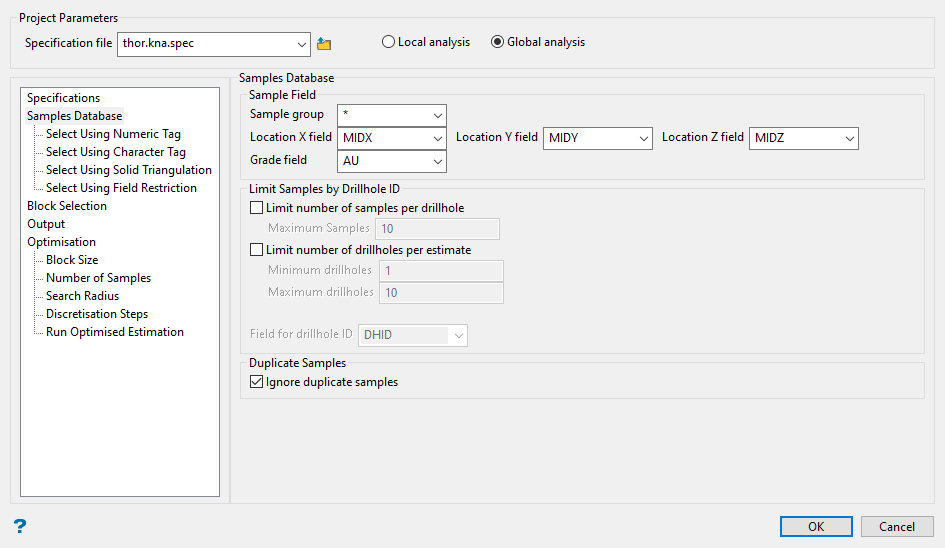Click the Cancel button

(896, 527)
